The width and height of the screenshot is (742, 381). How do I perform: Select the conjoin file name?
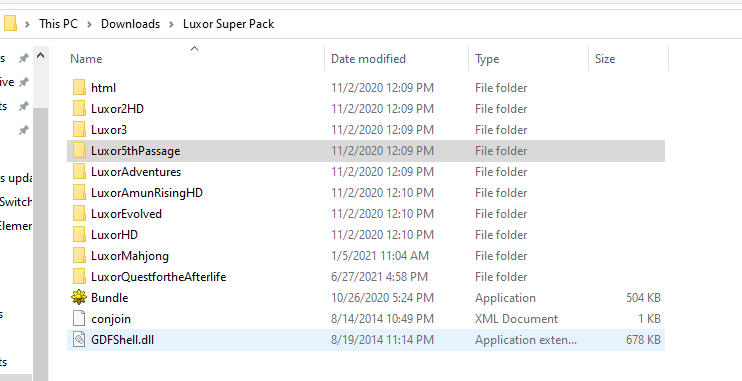click(111, 319)
